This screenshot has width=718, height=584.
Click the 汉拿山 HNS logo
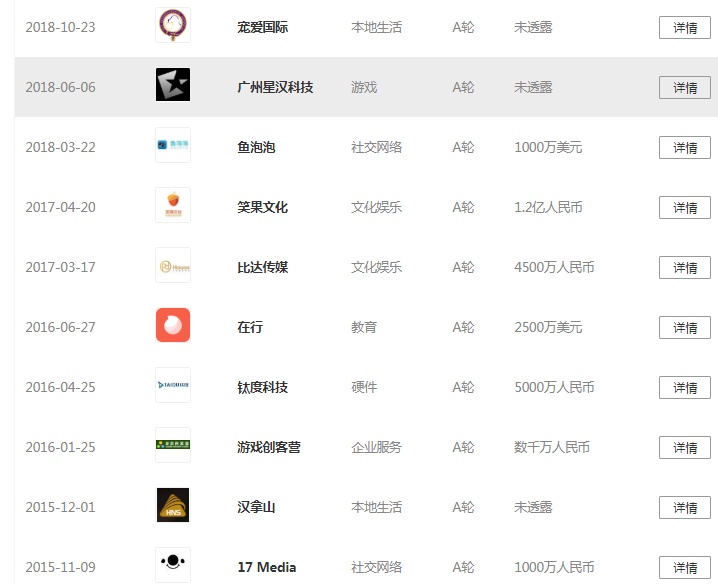(173, 505)
